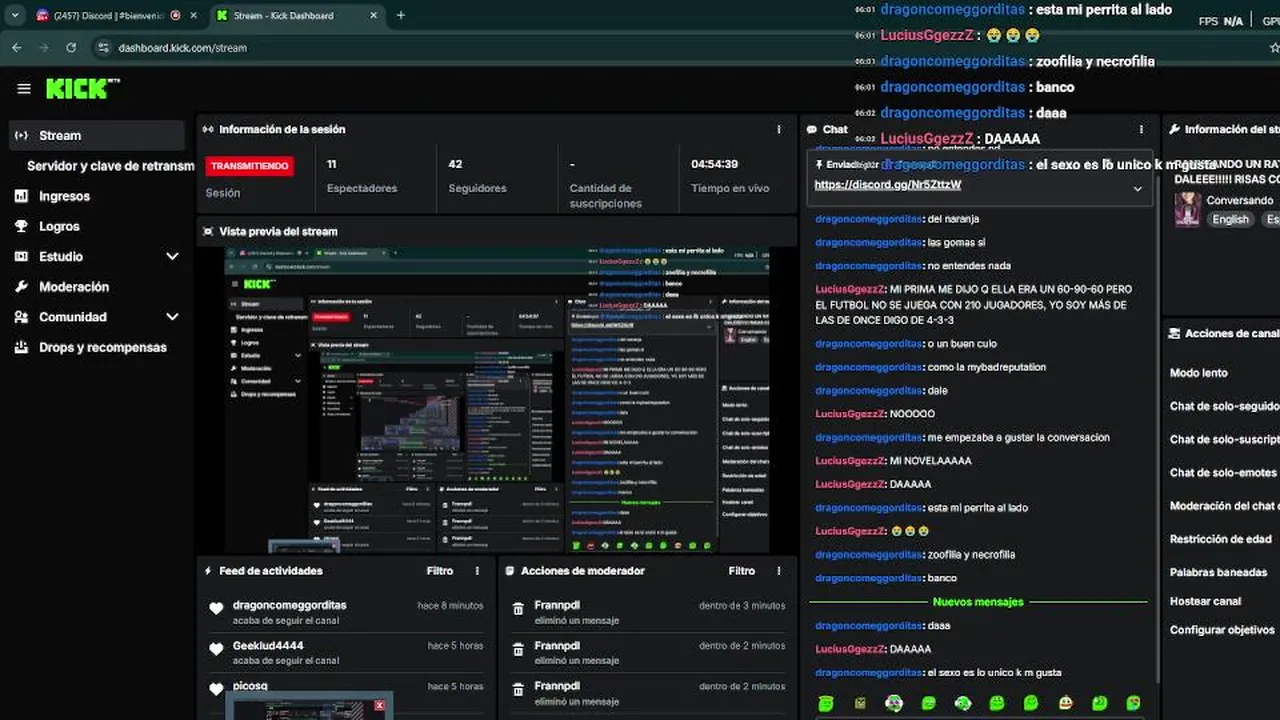Click the pin icon on pinned message
Viewport: 1280px width, 720px height.
click(820, 164)
